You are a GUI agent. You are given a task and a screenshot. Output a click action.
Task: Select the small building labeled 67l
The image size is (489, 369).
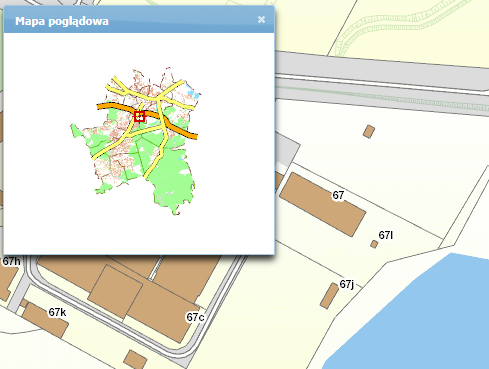click(374, 244)
